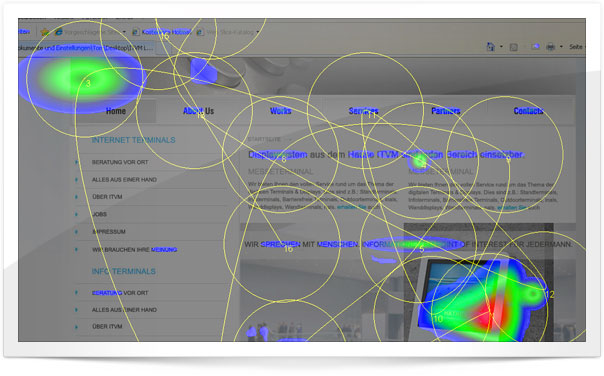Viewport: 604px width, 376px height.
Task: Open the Services navigation item
Action: coord(363,111)
